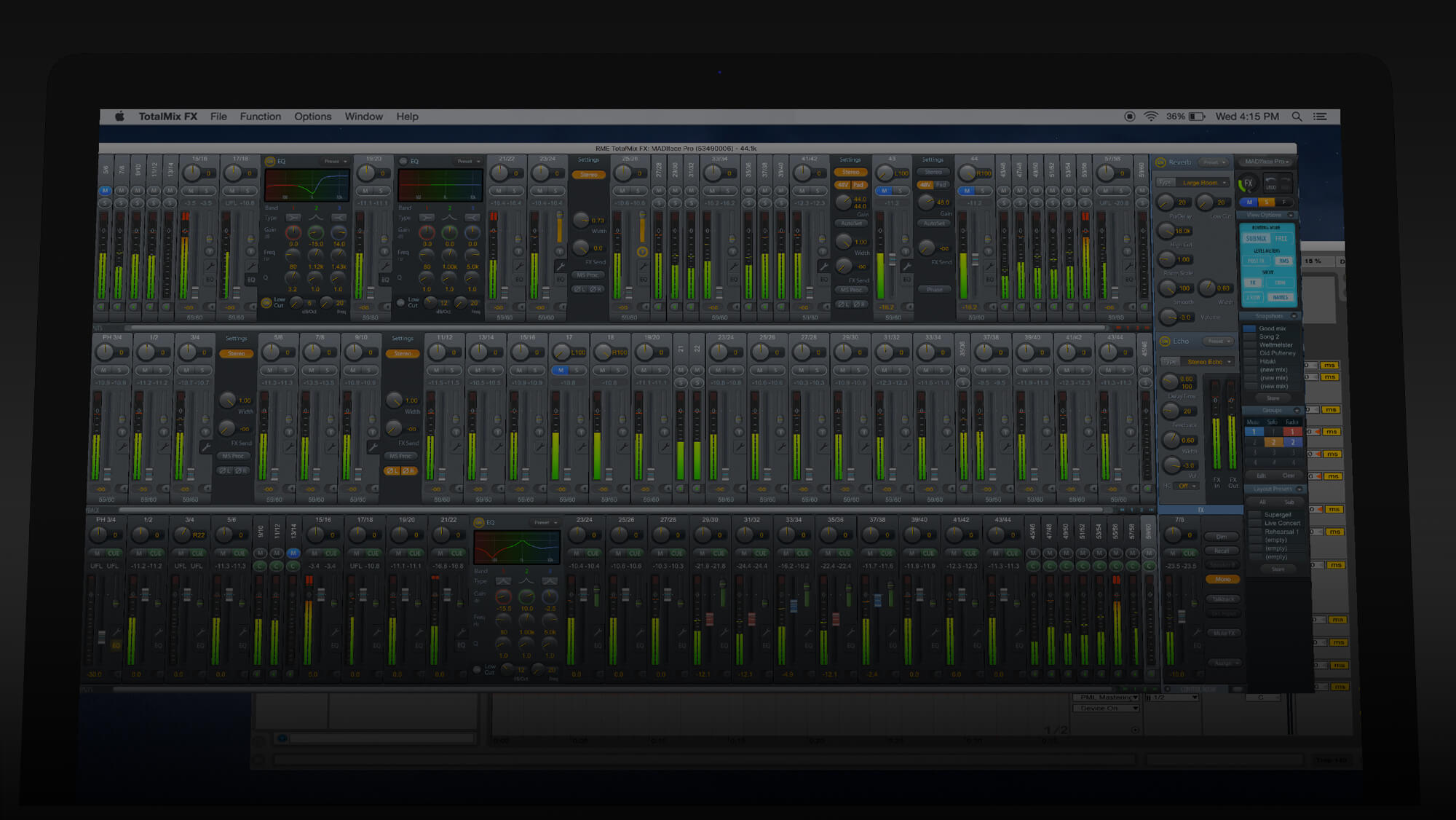Toggle RMS level meters in View Options
The image size is (1456, 820).
(1284, 261)
